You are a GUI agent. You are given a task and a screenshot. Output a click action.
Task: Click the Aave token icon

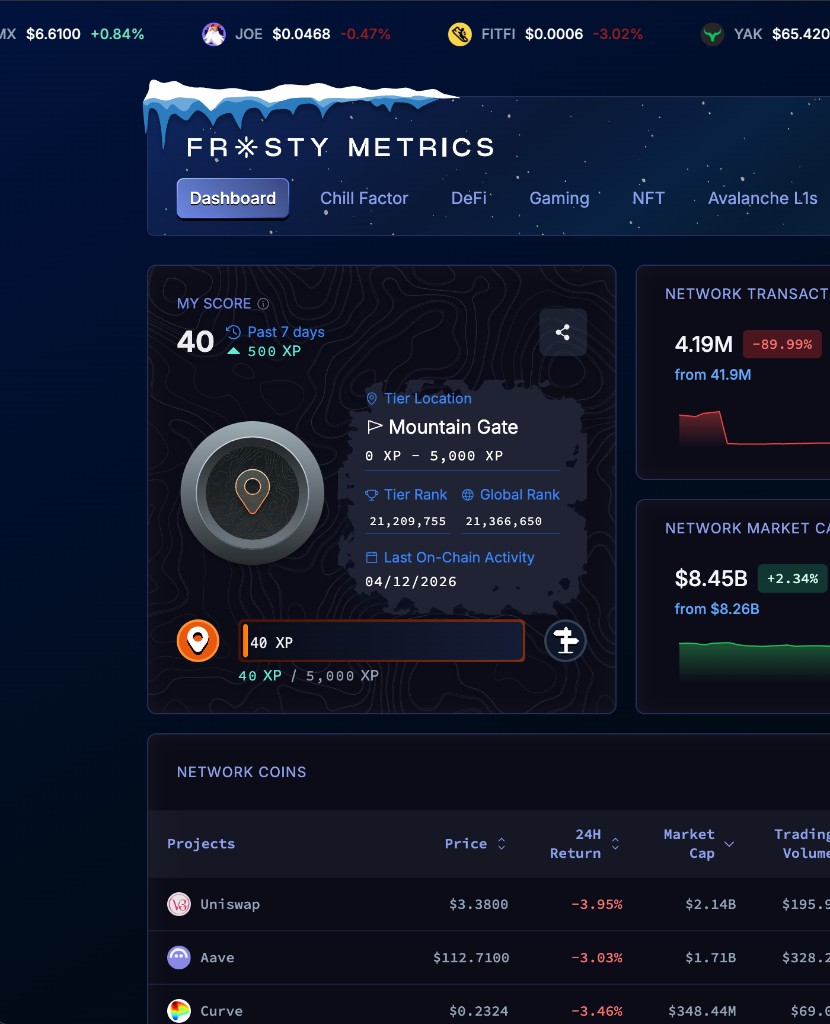pos(178,957)
